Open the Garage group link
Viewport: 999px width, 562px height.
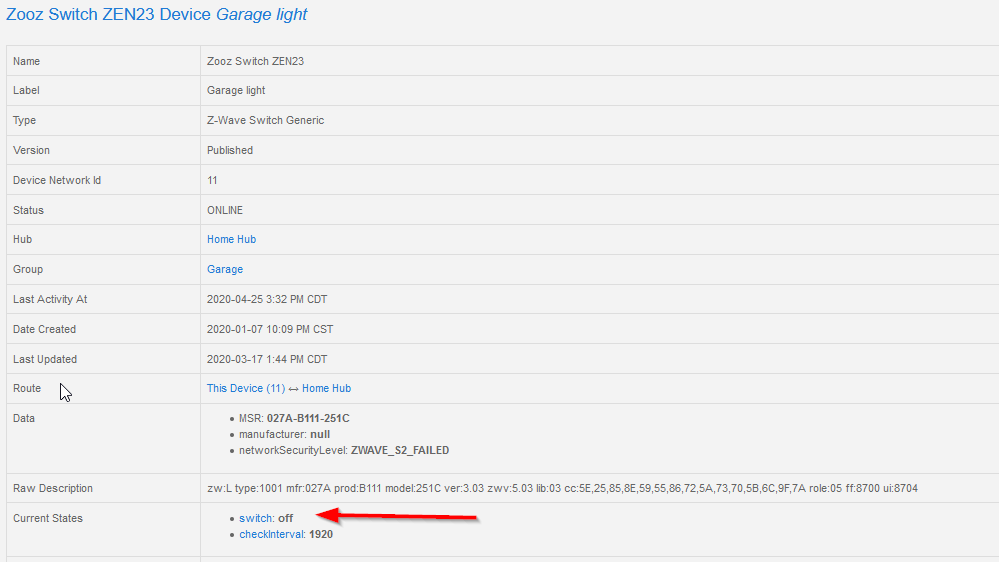[x=225, y=270]
